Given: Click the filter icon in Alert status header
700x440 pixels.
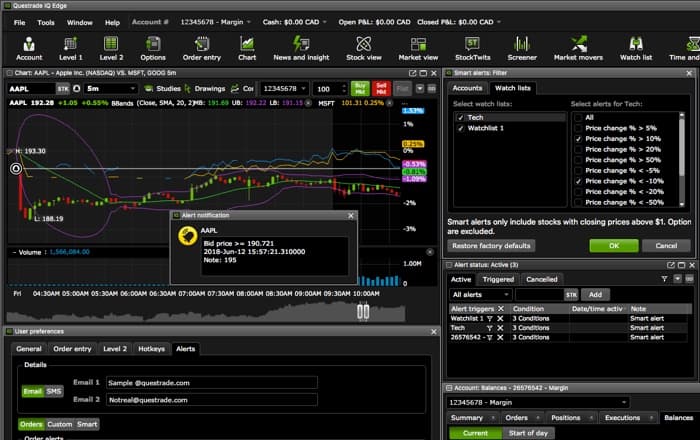Looking at the screenshot, I should click(x=664, y=279).
